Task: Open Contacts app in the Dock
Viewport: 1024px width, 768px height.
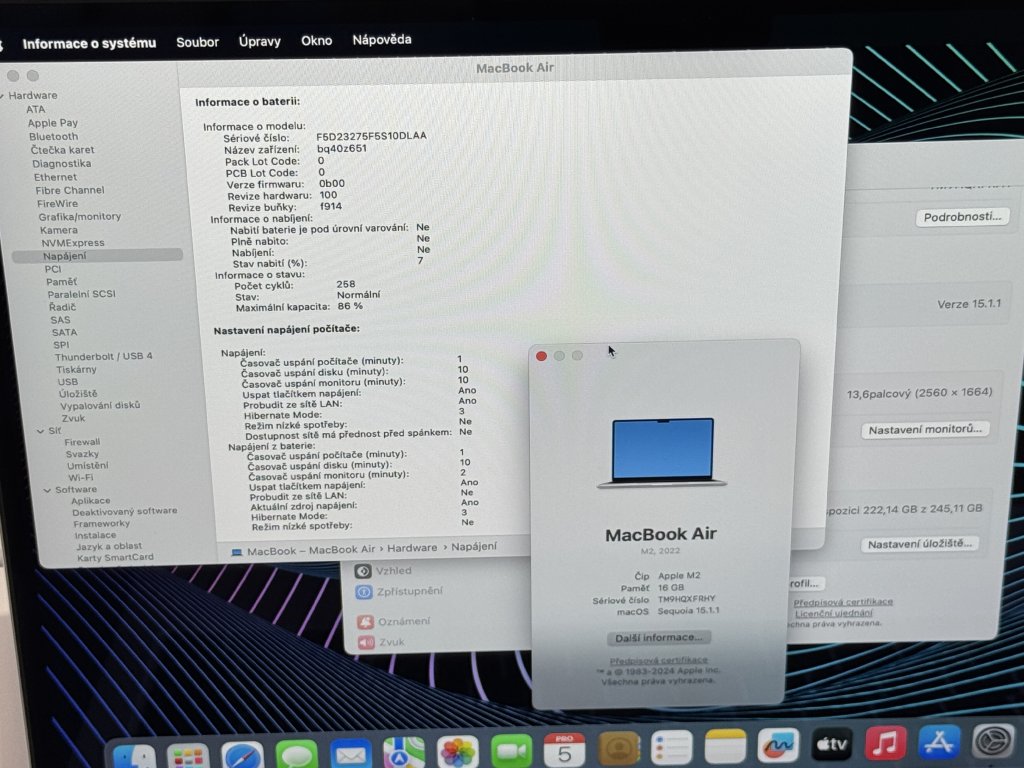Action: pos(618,748)
